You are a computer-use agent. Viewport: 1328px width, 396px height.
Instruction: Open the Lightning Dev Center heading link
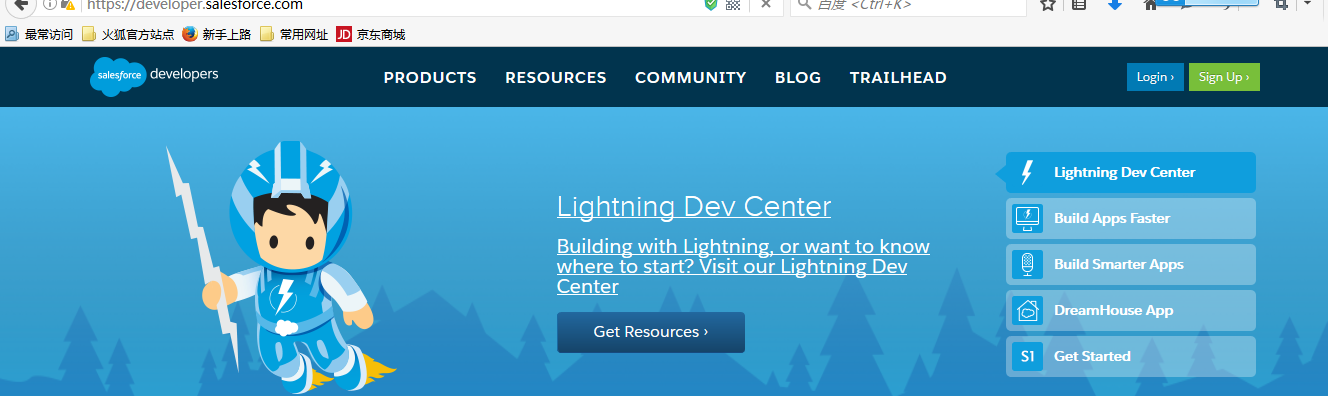click(694, 207)
